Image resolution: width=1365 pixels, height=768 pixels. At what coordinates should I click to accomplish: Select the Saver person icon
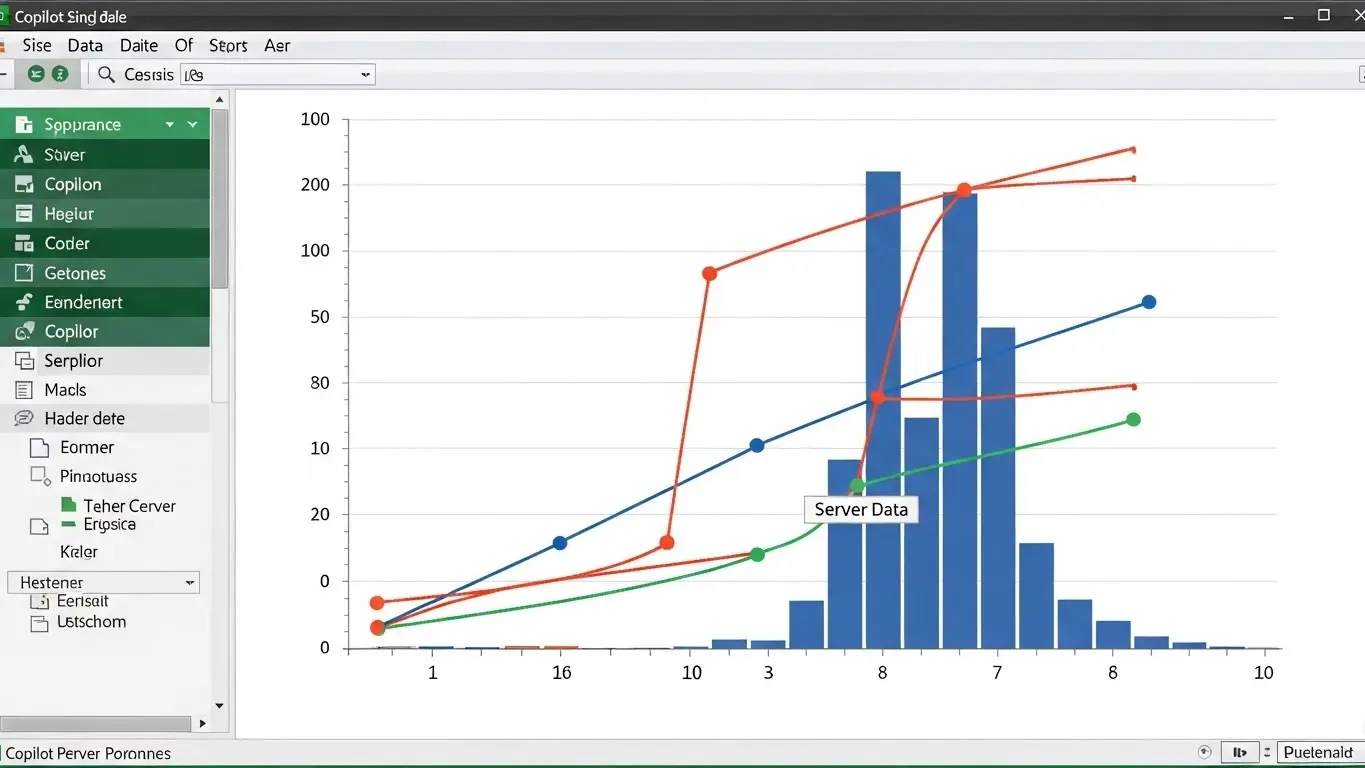(24, 155)
